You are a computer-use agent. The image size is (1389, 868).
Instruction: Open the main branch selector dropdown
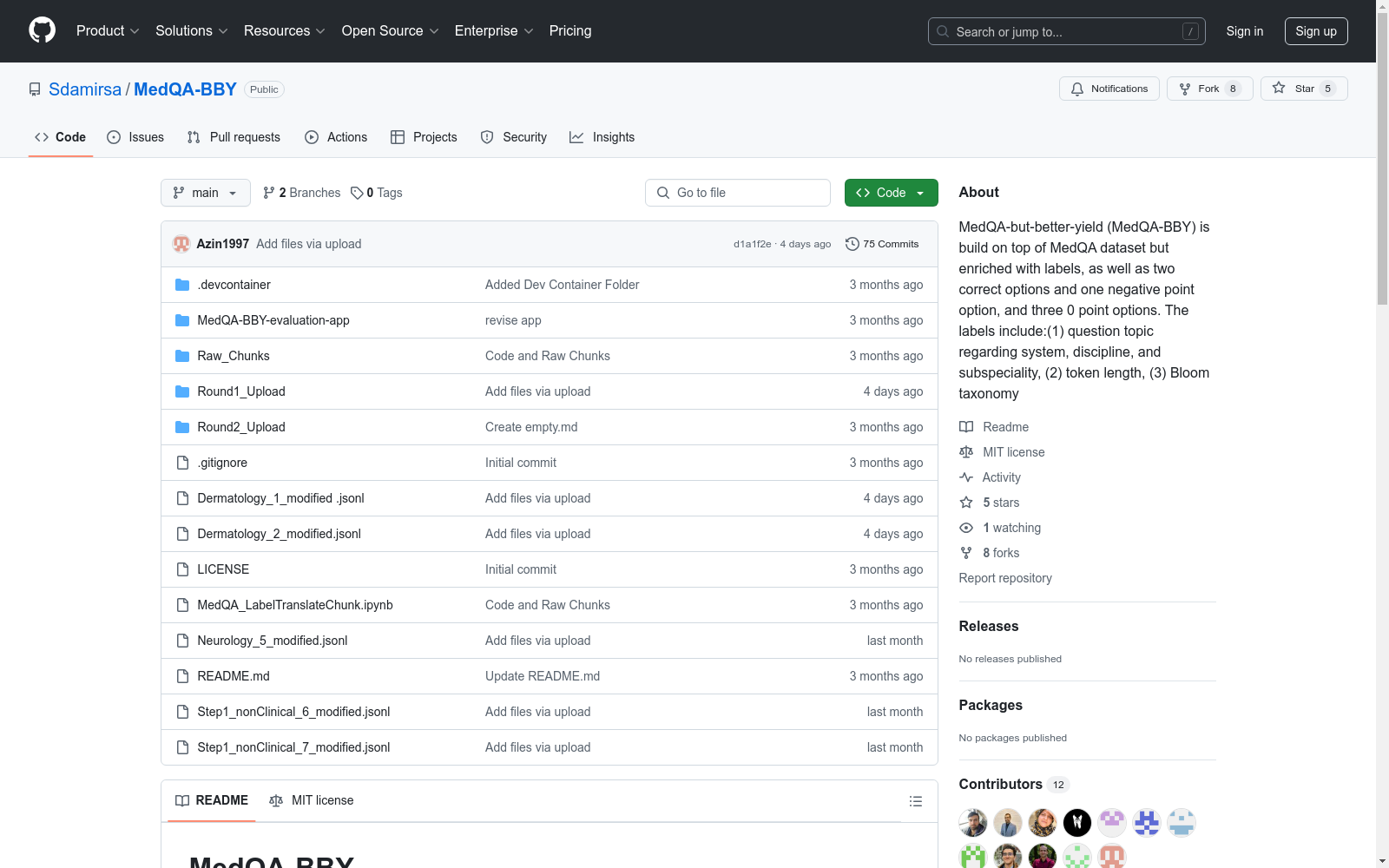tap(206, 193)
